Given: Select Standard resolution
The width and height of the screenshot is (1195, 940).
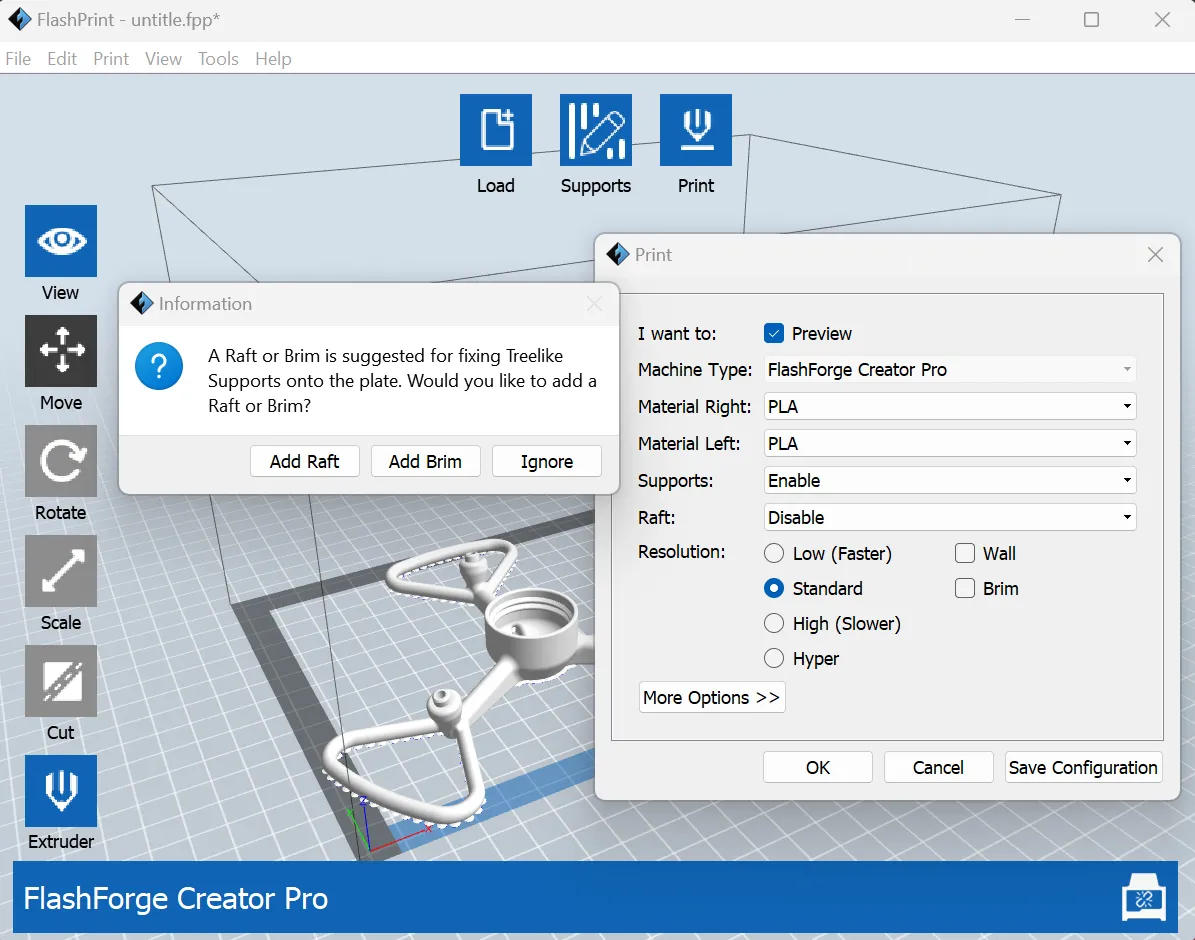Looking at the screenshot, I should click(x=774, y=588).
